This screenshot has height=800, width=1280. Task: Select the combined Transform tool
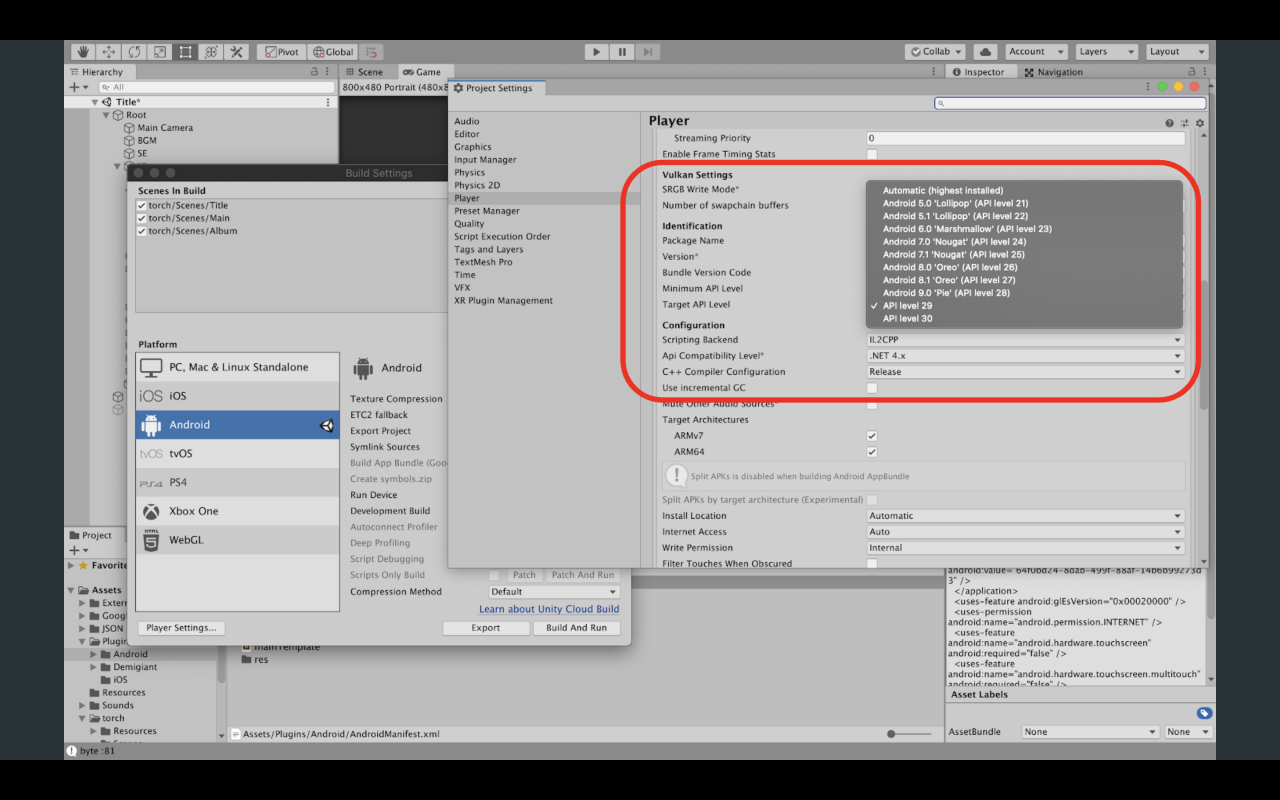click(x=211, y=52)
